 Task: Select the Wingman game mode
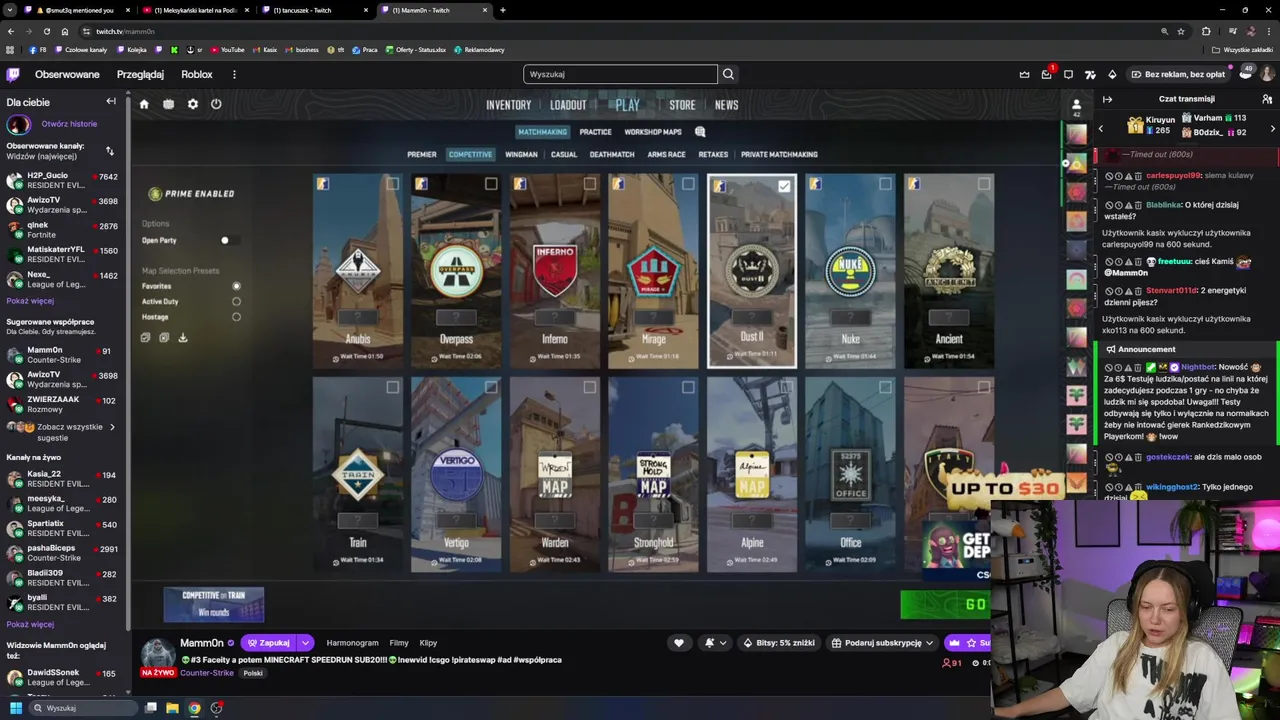[521, 154]
